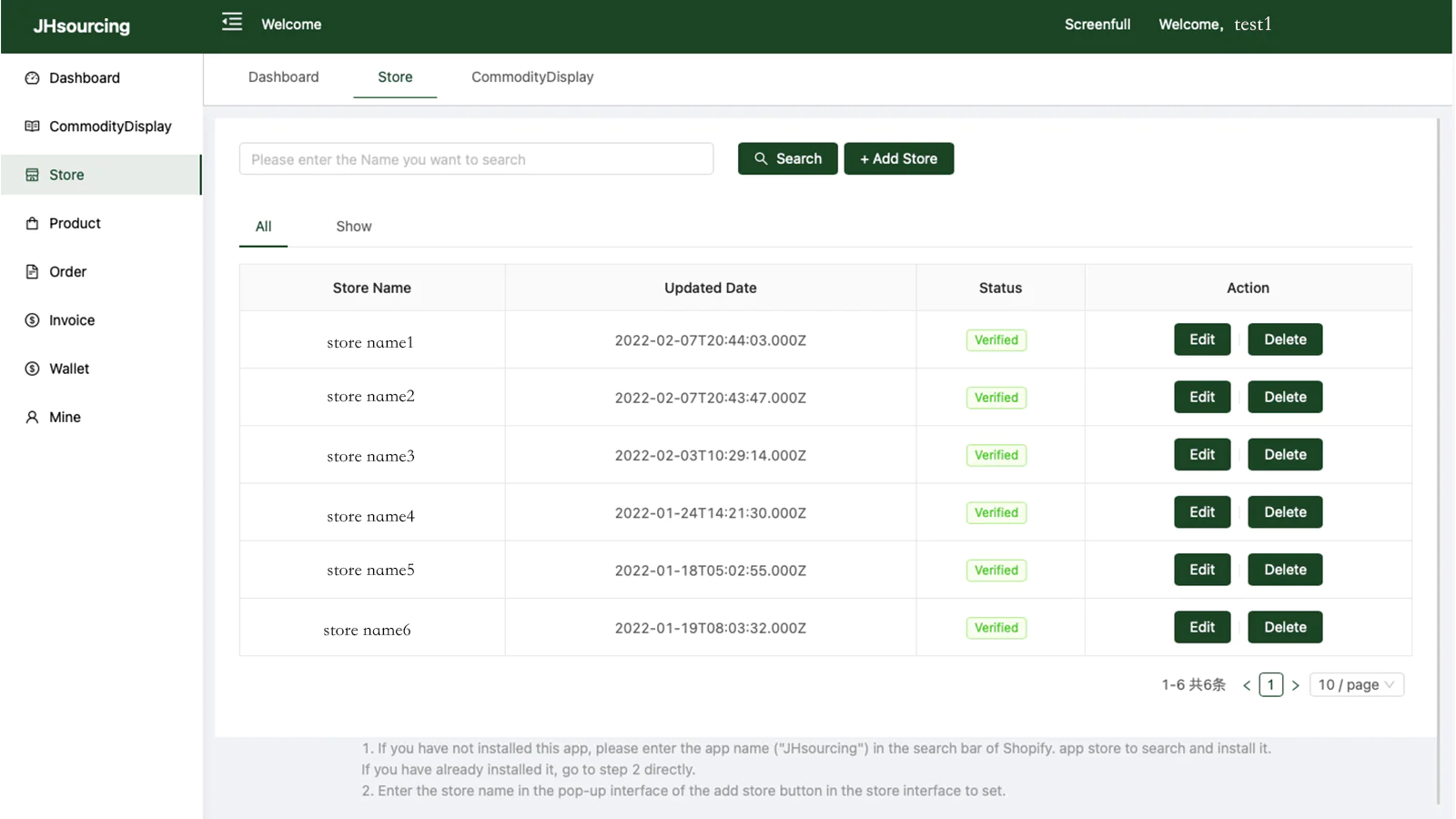Click the store name search input field
The height and width of the screenshot is (819, 1456).
[476, 159]
